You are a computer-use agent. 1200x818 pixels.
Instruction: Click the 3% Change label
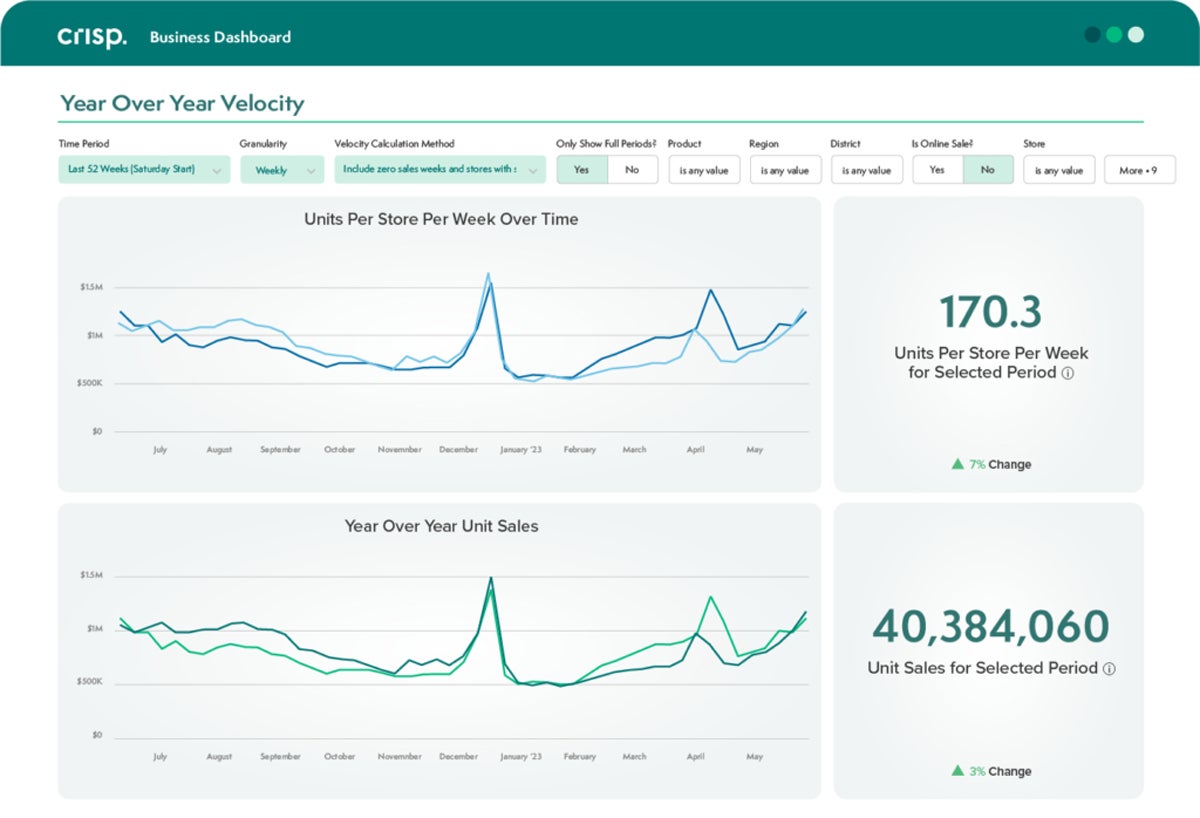click(x=1000, y=771)
